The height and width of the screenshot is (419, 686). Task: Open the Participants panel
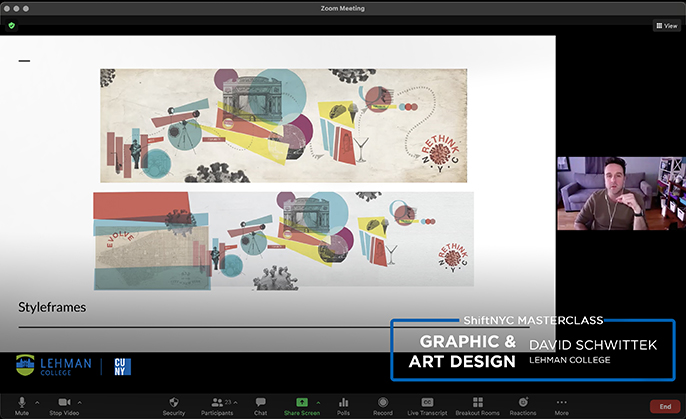pos(217,405)
